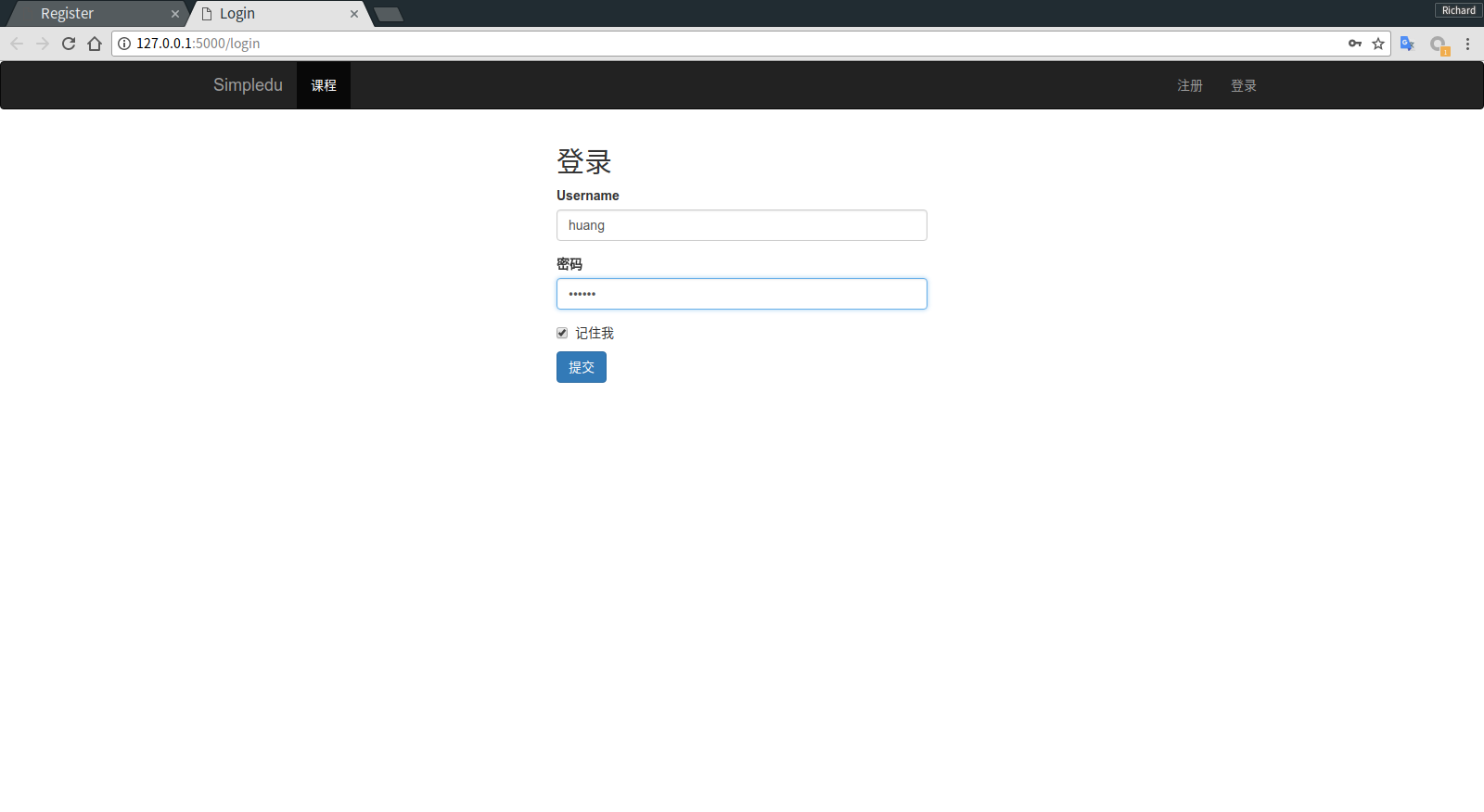Click the 登录 page heading
The height and width of the screenshot is (812, 1484).
click(x=584, y=161)
